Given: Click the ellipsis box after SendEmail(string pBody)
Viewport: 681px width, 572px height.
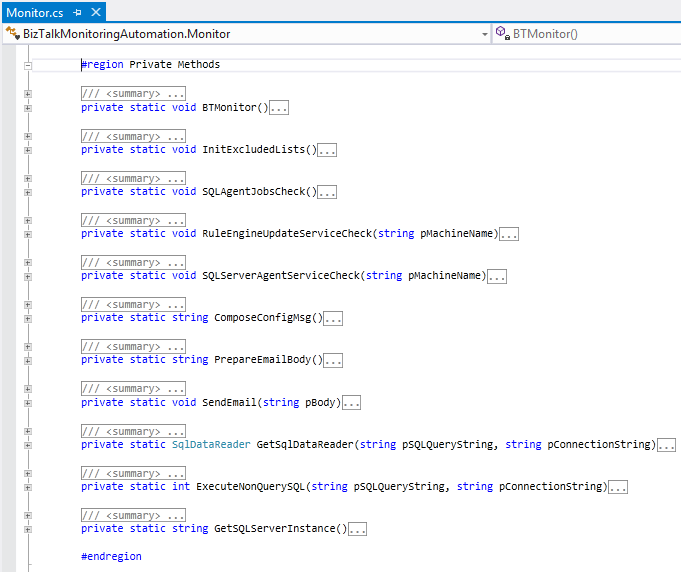Looking at the screenshot, I should [x=351, y=403].
